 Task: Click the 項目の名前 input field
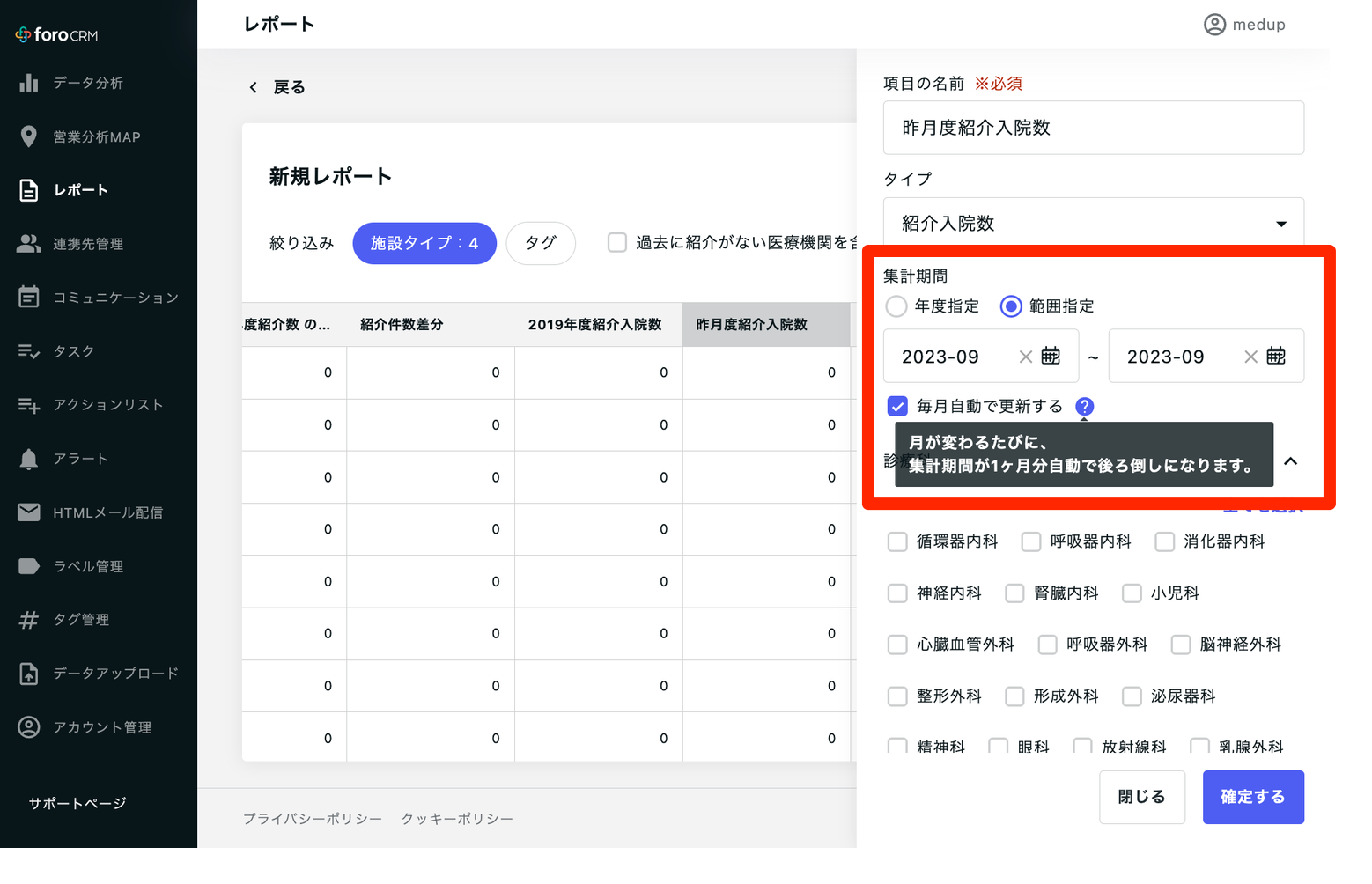[1094, 128]
